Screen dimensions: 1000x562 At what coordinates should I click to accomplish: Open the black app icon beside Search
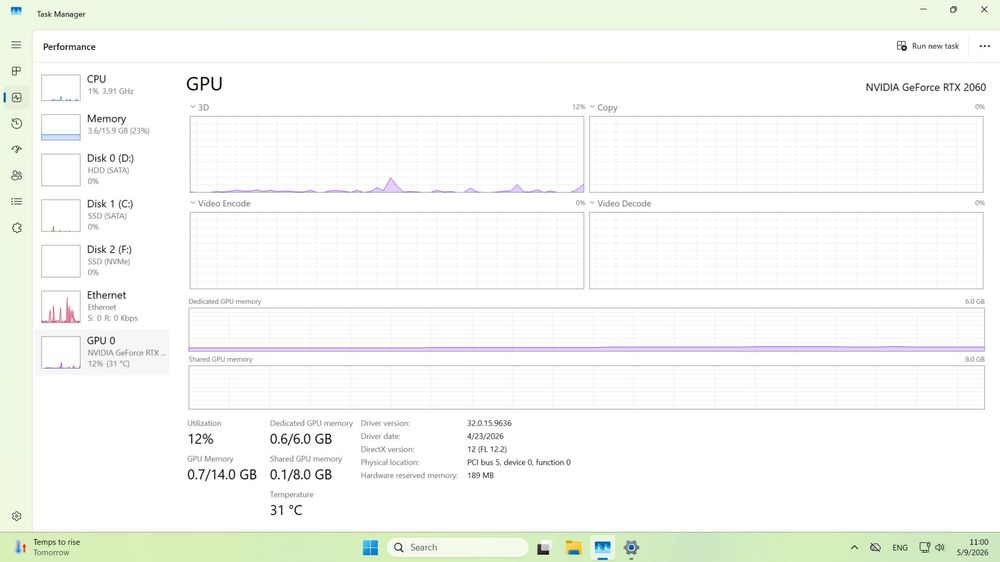544,547
